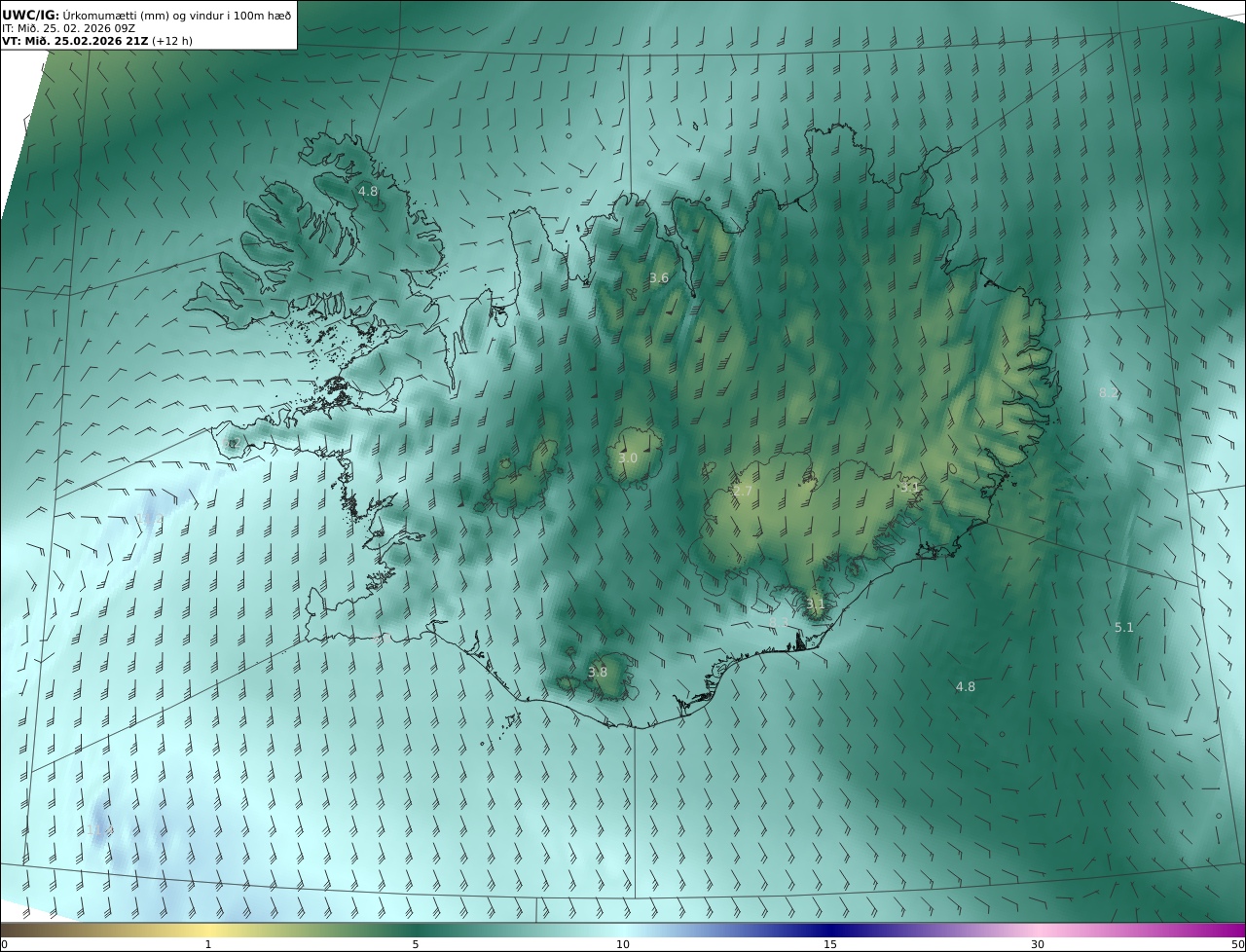1246x952 pixels.
Task: Click the 8.2 value off the east coast
Action: [1109, 392]
